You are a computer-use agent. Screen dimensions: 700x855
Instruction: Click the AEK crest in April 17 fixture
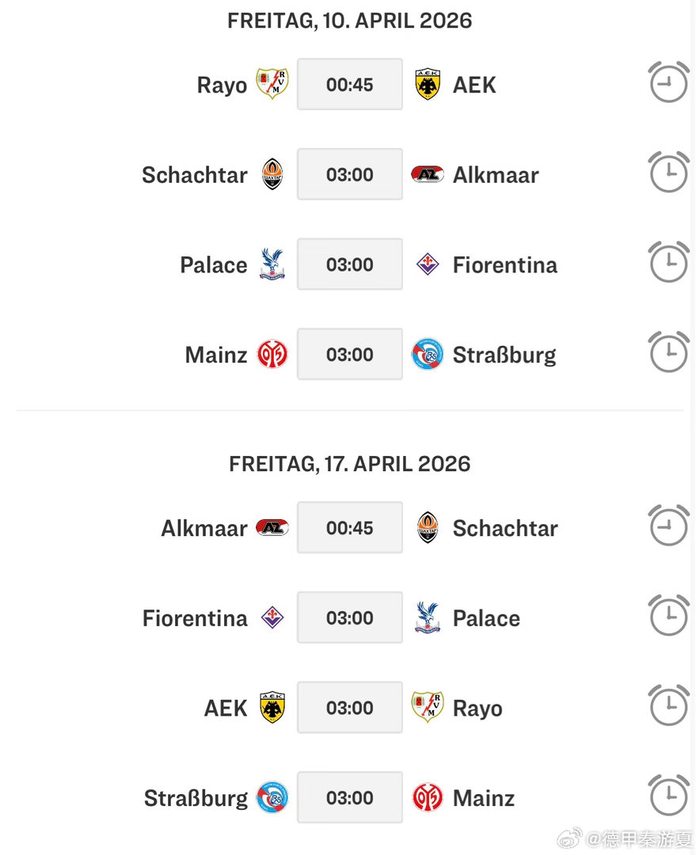click(x=272, y=708)
